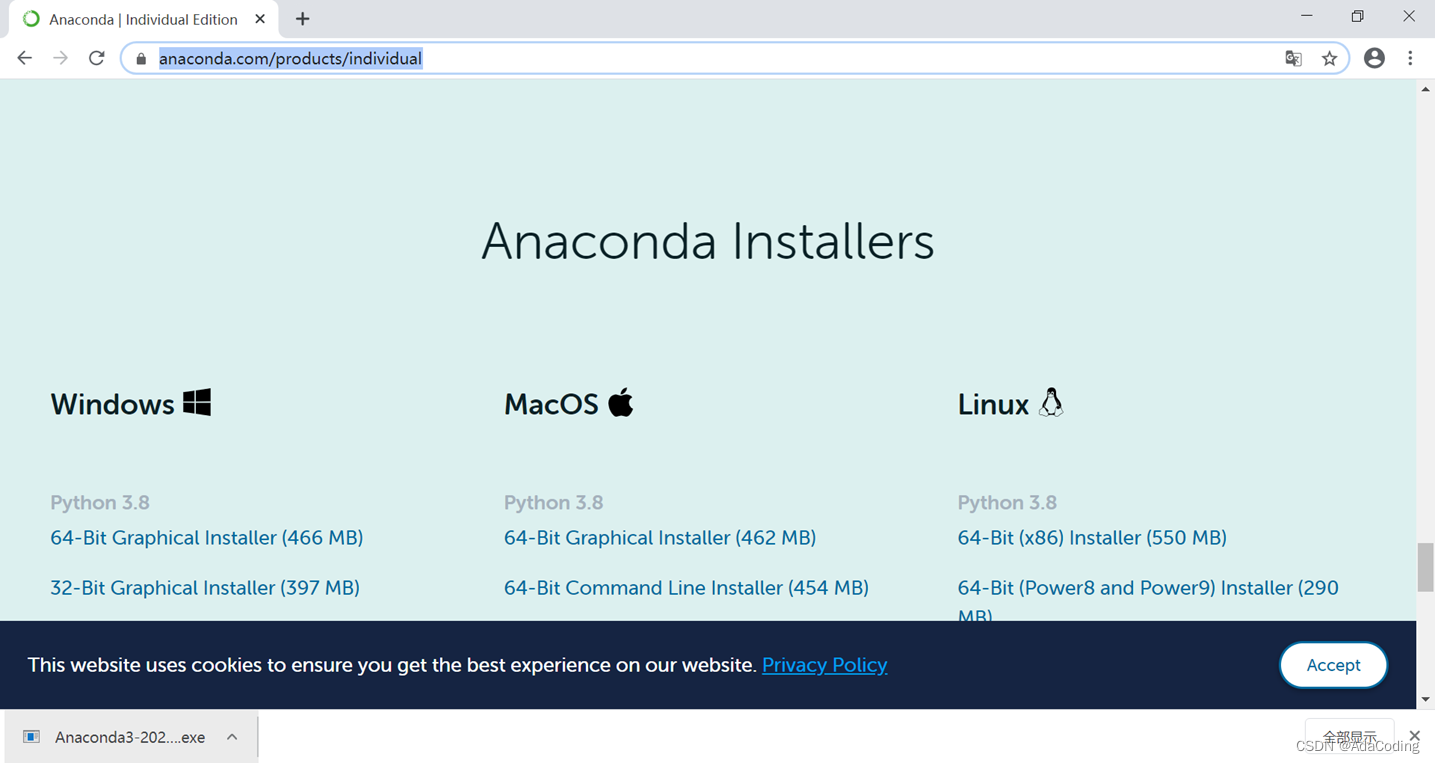1435x763 pixels.
Task: Click the Windows heading text
Action: (x=112, y=404)
